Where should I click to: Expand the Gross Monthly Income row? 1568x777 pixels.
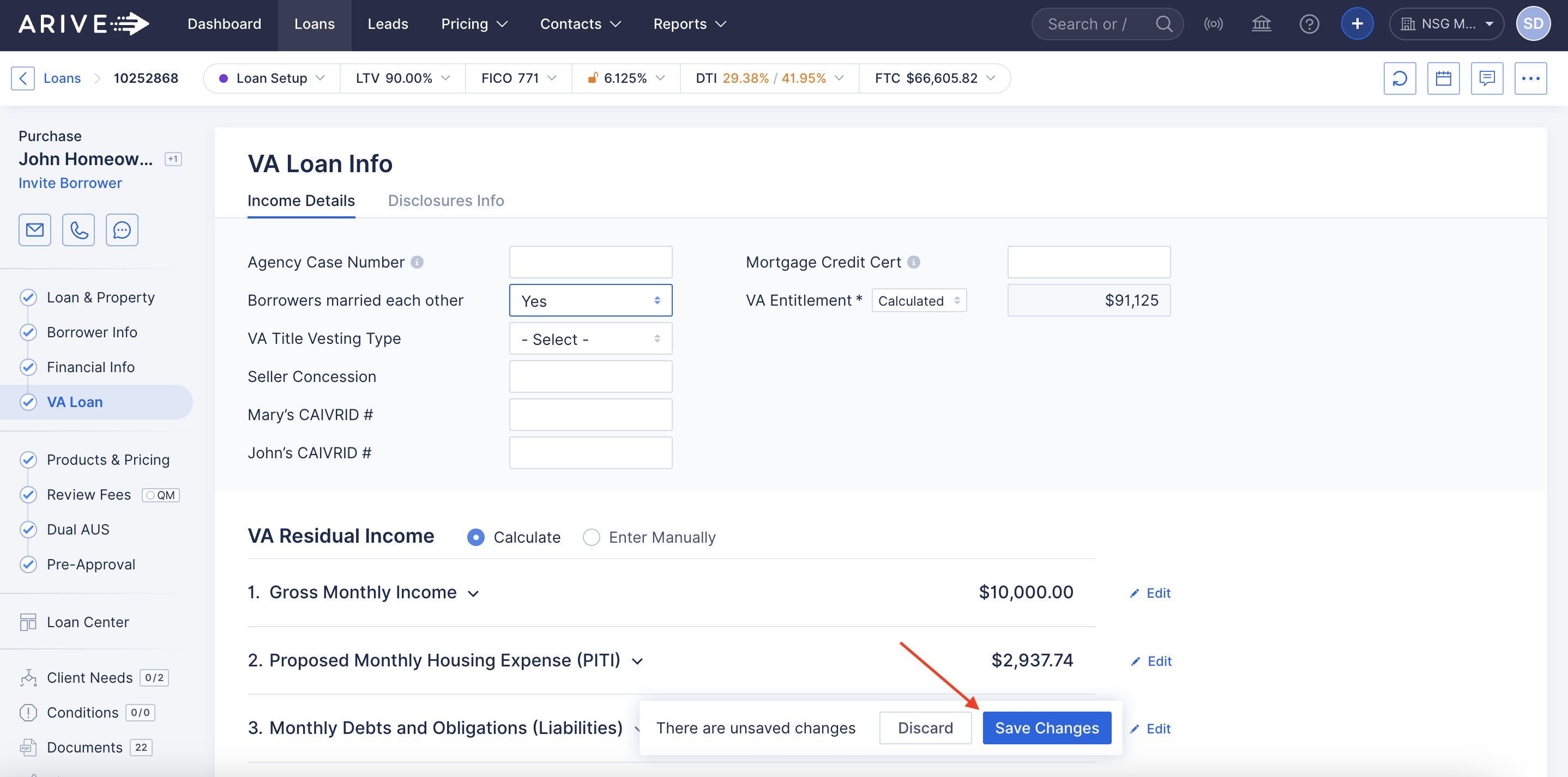pos(473,593)
